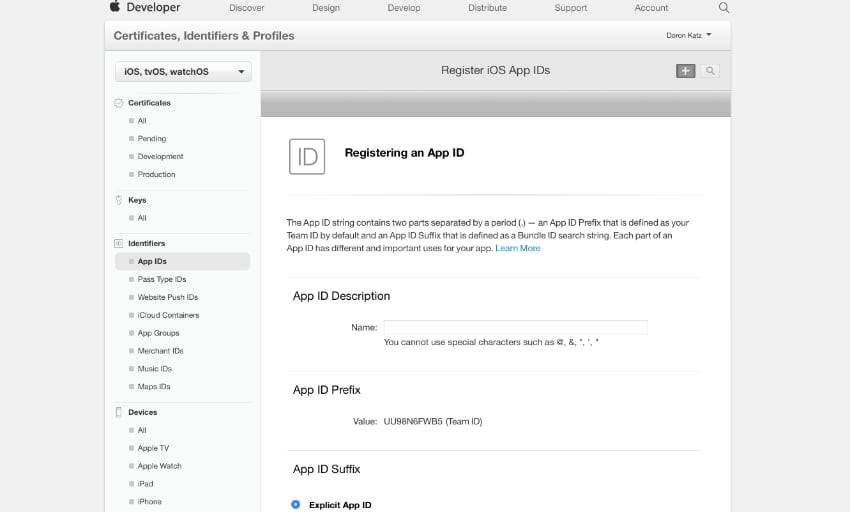Click the ID badge icon
The height and width of the screenshot is (512, 850).
point(307,156)
